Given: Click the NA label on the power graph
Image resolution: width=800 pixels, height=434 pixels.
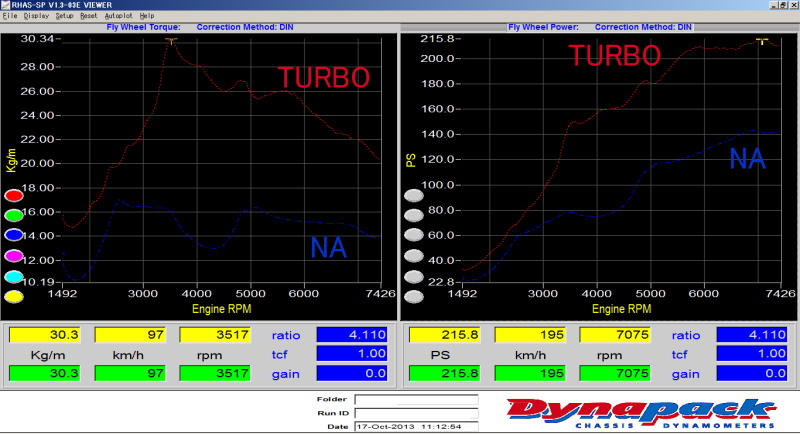Looking at the screenshot, I should pyautogui.click(x=747, y=159).
